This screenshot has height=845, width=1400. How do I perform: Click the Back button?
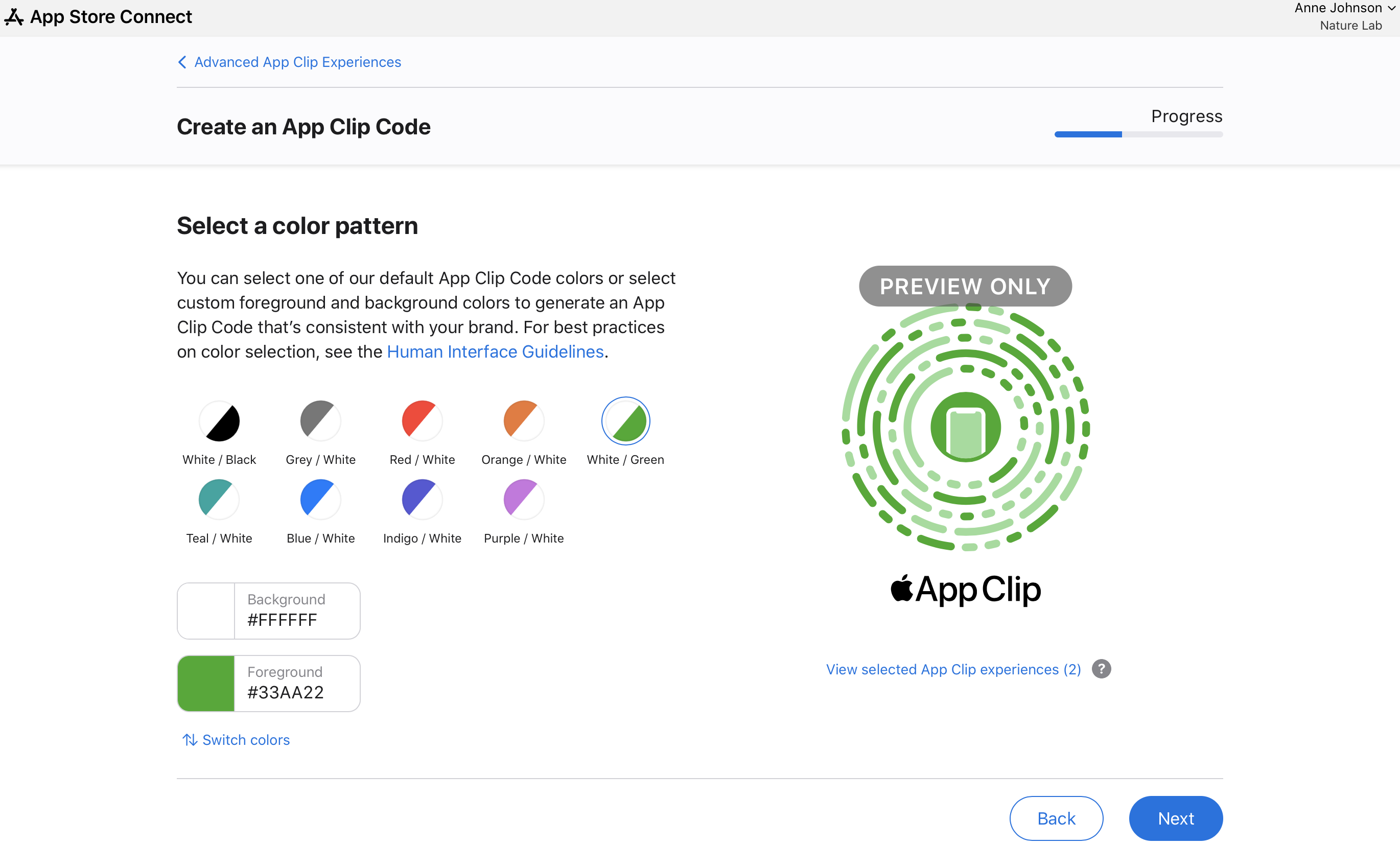(x=1056, y=817)
